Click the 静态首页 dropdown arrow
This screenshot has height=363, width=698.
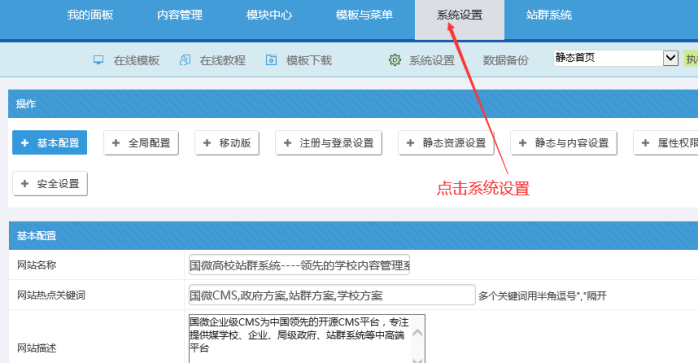[670, 58]
